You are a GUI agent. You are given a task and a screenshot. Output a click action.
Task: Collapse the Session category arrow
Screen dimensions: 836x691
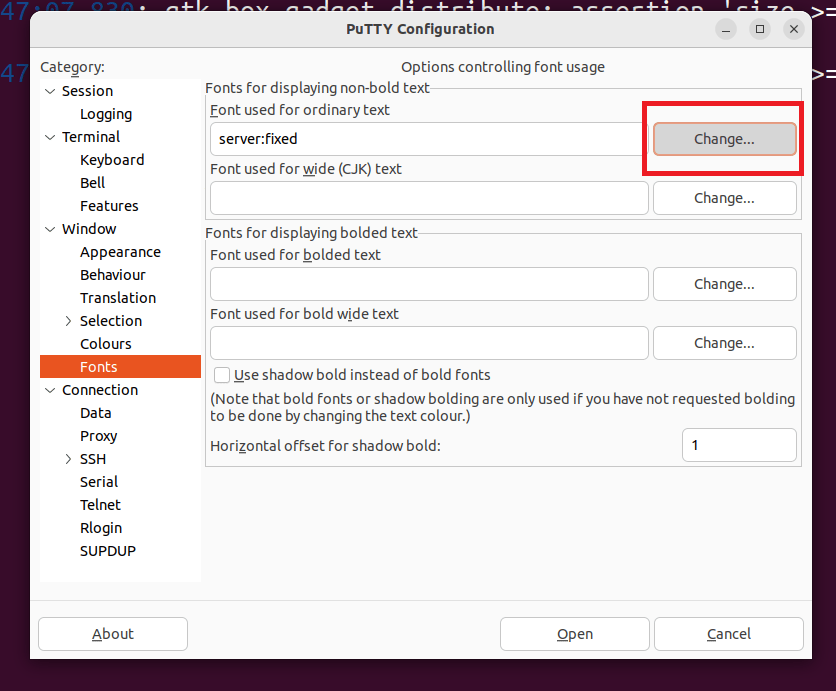pos(50,91)
